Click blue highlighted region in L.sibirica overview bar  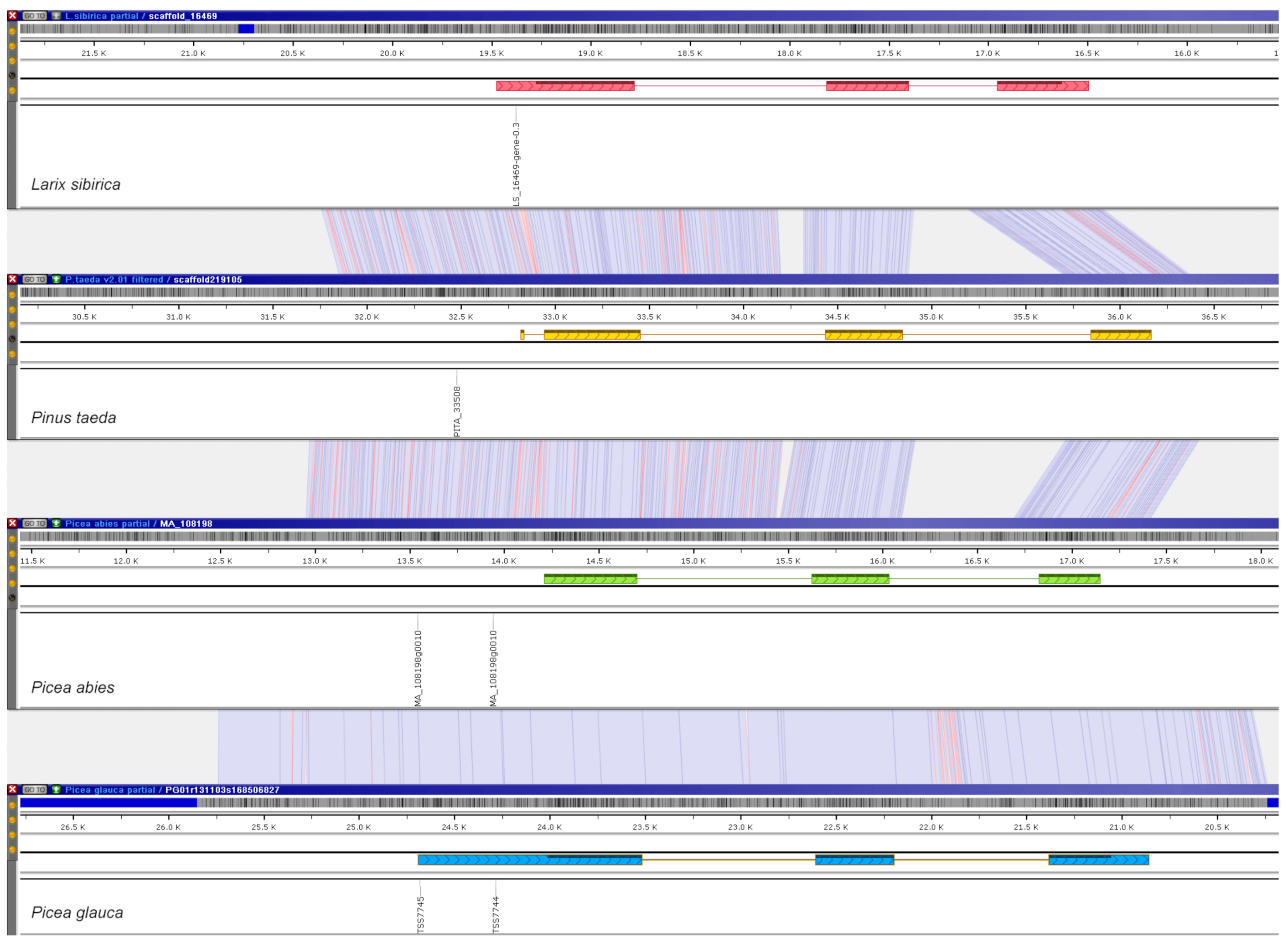click(x=246, y=29)
